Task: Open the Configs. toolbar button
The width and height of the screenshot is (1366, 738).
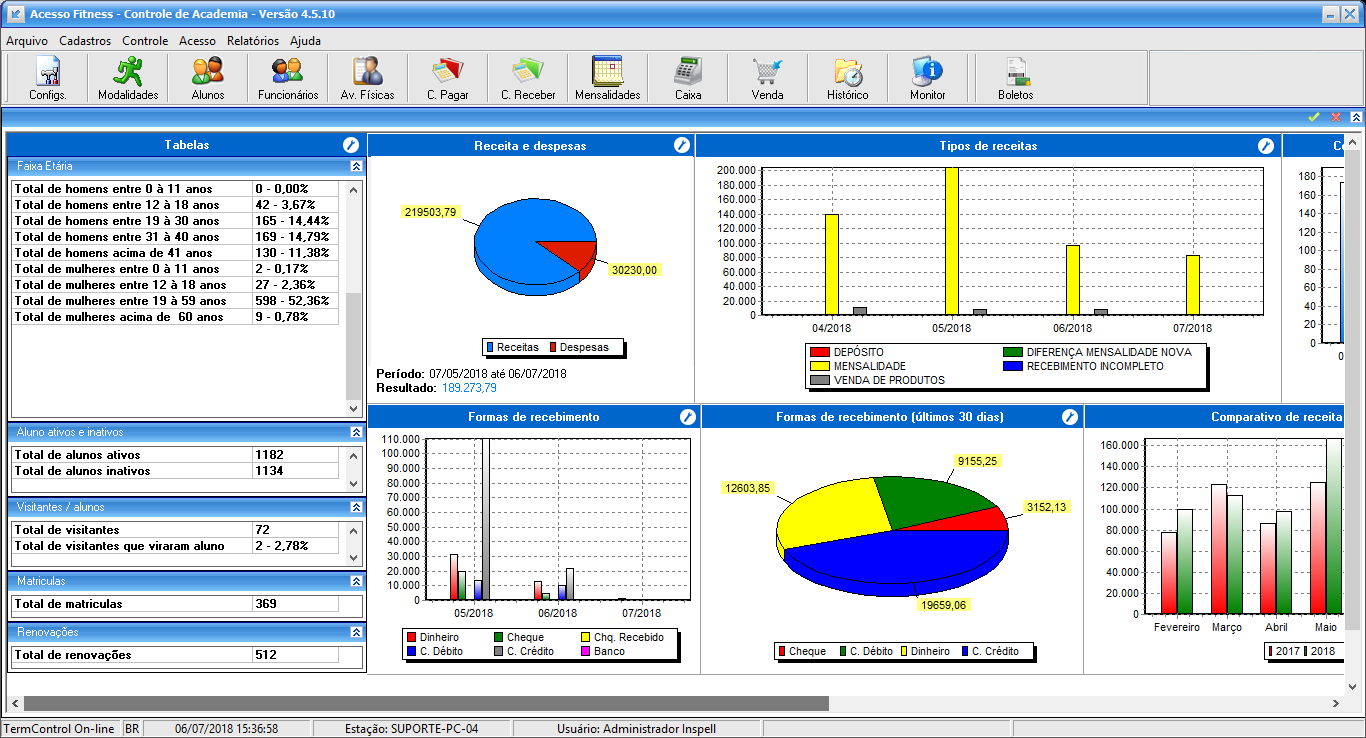Action: coord(48,78)
